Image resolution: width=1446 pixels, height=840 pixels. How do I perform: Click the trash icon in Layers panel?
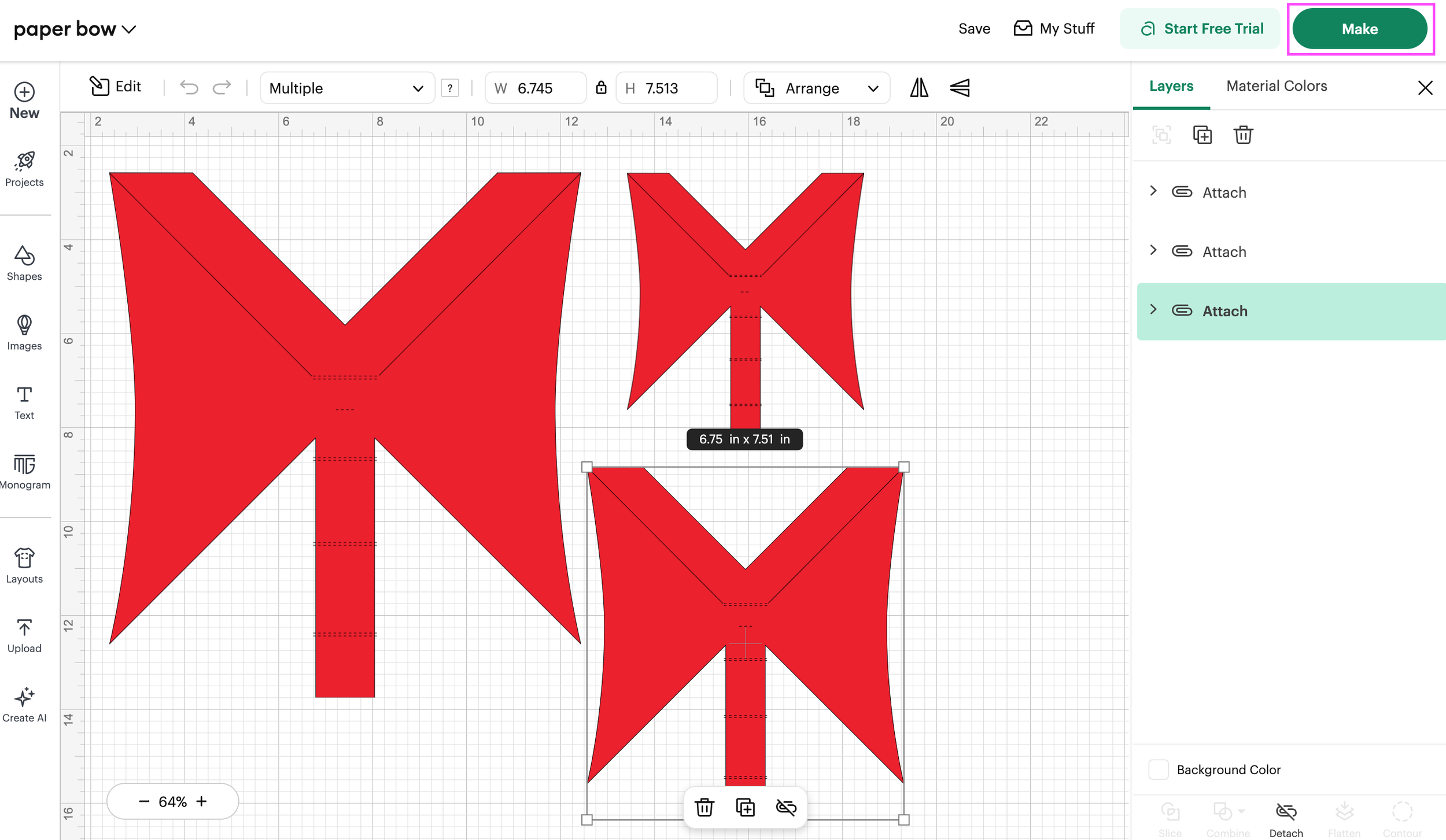(x=1242, y=135)
